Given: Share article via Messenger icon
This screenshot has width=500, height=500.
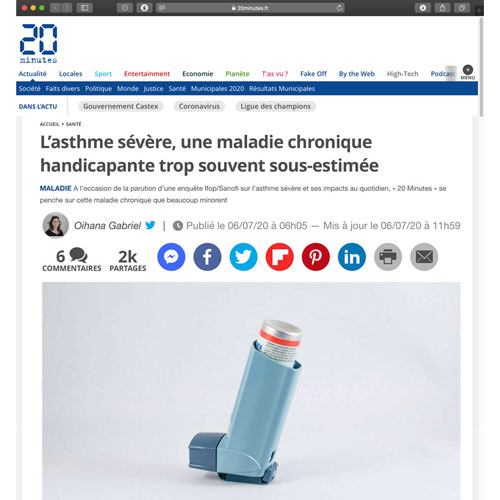Looking at the screenshot, I should [x=171, y=257].
